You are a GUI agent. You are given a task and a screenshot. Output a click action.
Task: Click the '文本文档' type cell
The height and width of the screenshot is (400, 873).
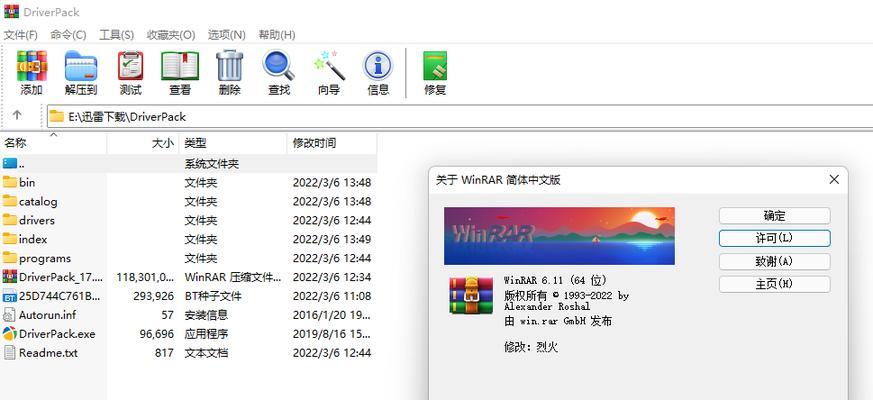coord(206,353)
